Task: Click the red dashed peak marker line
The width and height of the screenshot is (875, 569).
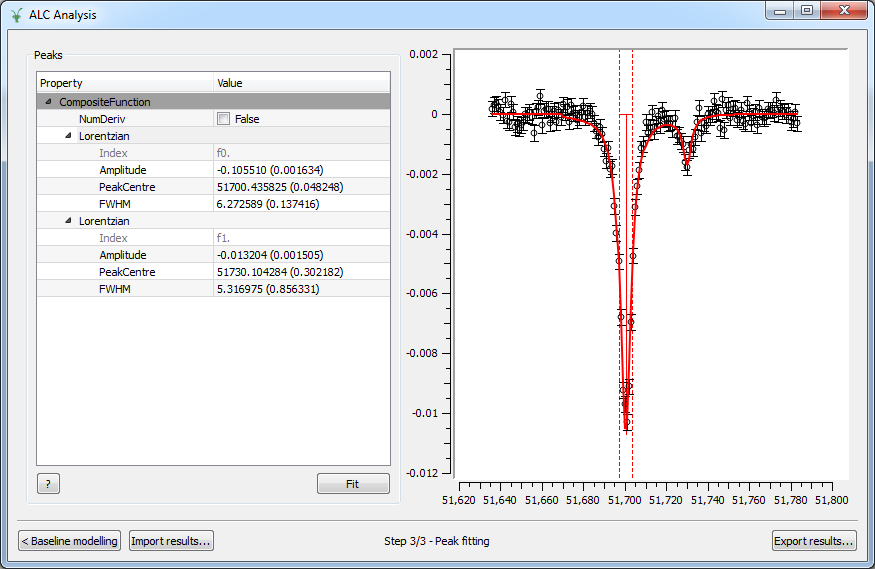Action: coord(632,300)
